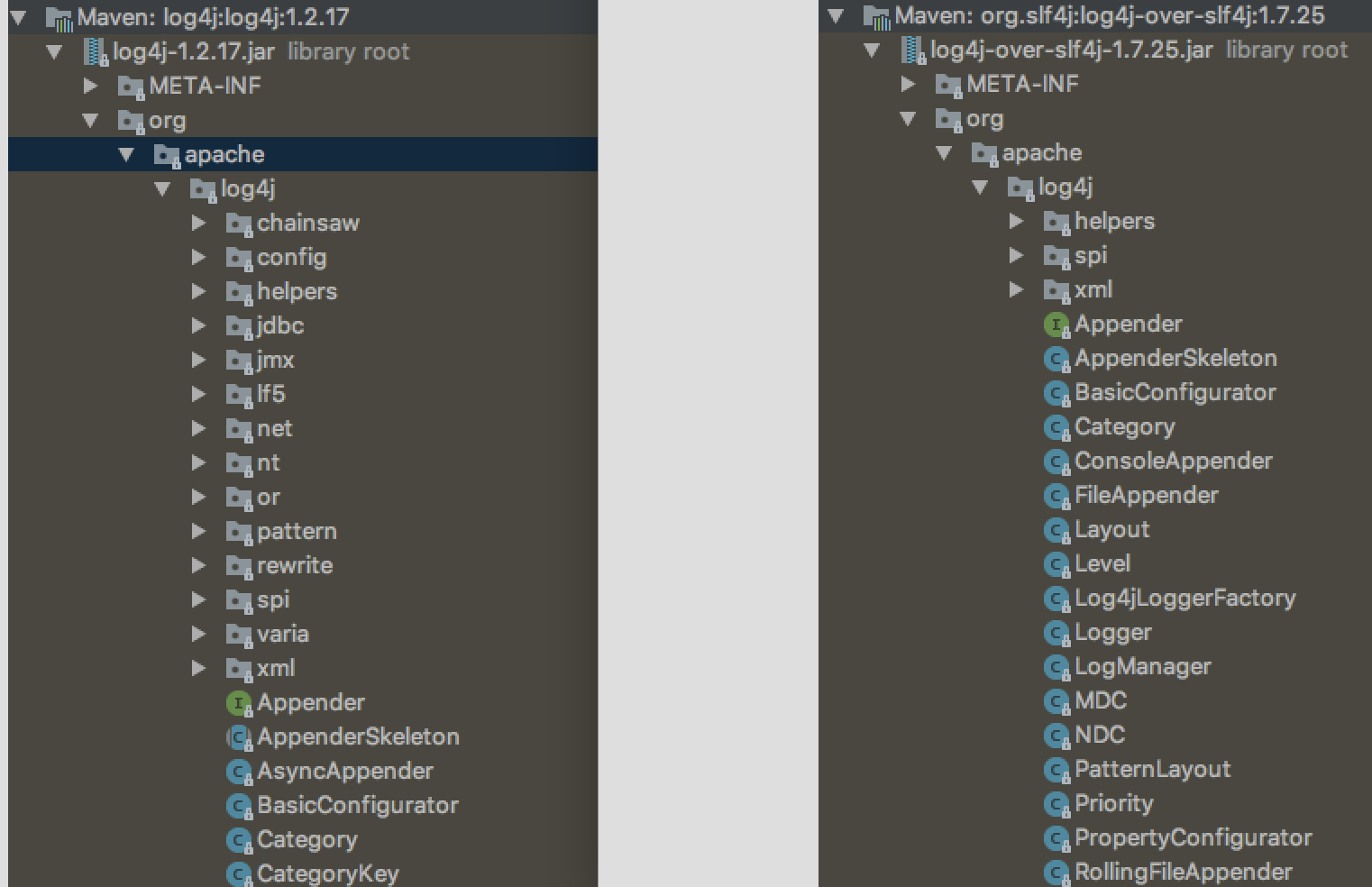Screen dimensions: 1372x887
Task: Expand META-INF under log4j-over-slf4j jar
Action: point(908,84)
